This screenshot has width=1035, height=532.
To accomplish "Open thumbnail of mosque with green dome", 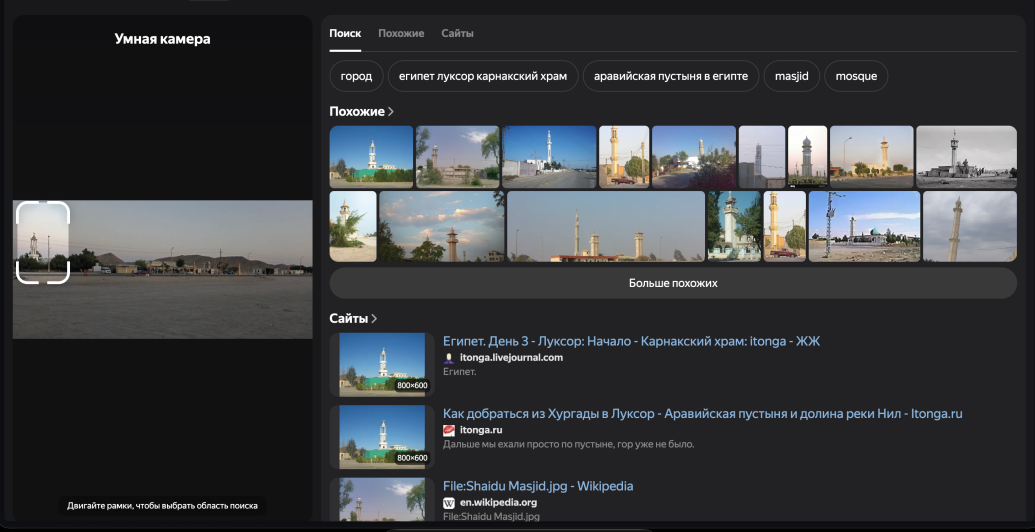I will point(864,226).
